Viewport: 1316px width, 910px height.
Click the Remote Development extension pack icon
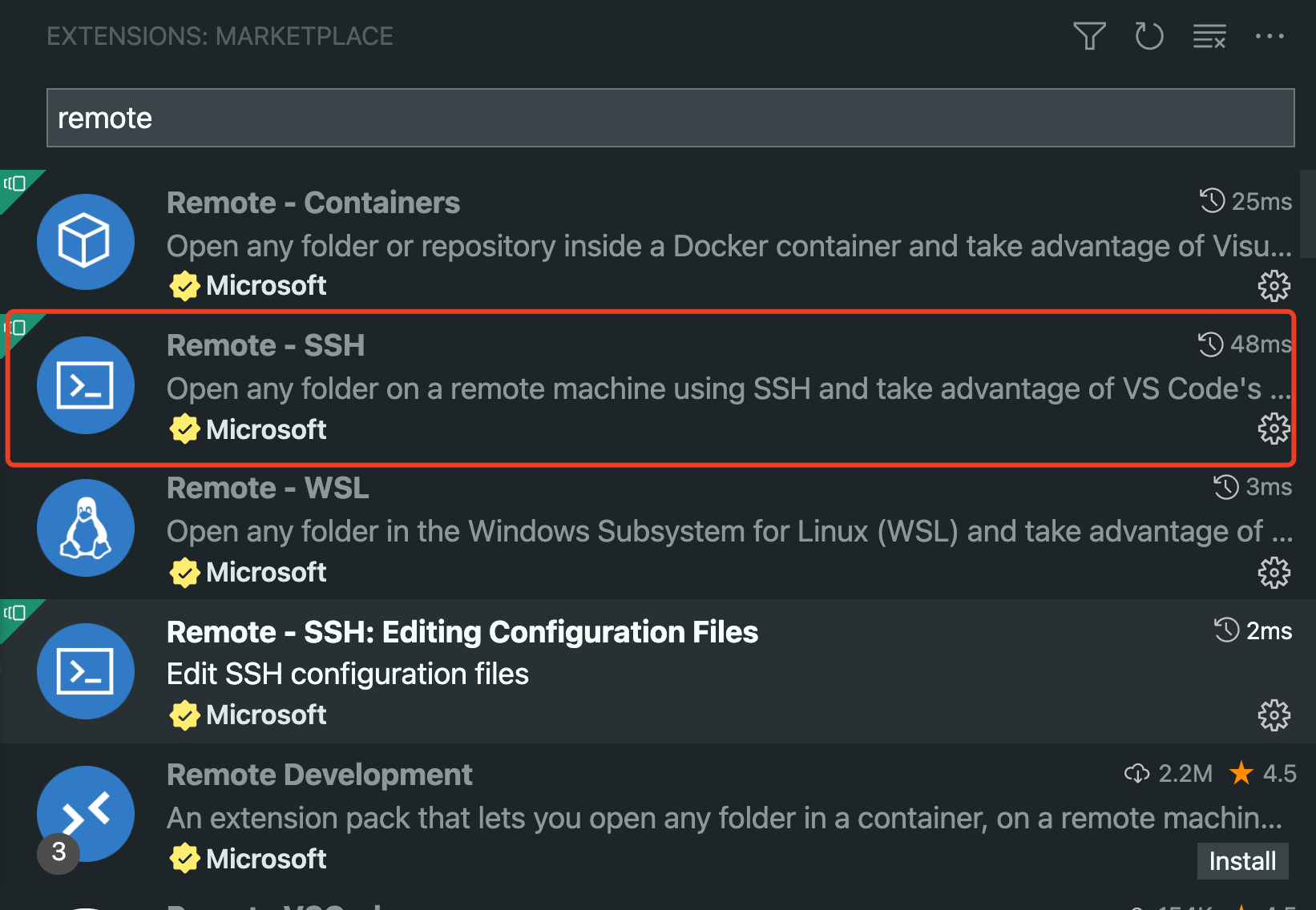[85, 814]
